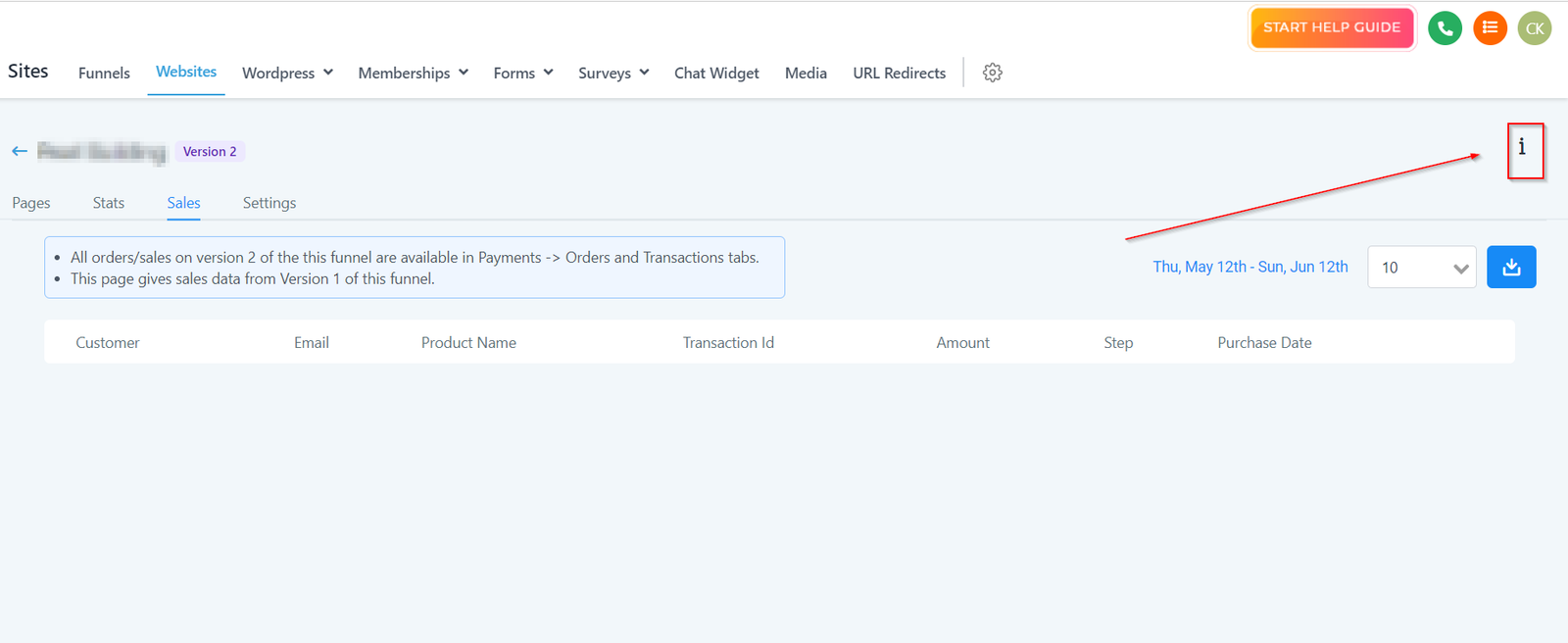Open the rows-per-page dropdown showing 10
The width and height of the screenshot is (1568, 643).
tap(1421, 268)
